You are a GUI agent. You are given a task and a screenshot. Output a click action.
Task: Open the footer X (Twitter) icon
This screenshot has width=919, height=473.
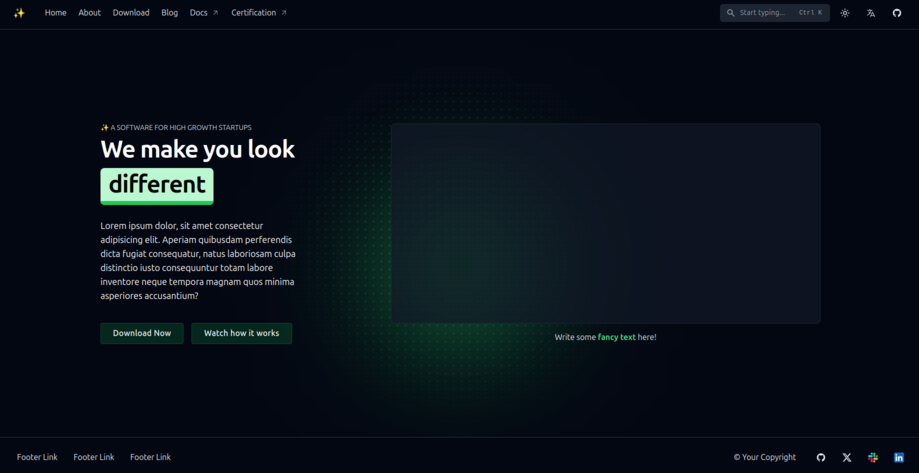[847, 457]
